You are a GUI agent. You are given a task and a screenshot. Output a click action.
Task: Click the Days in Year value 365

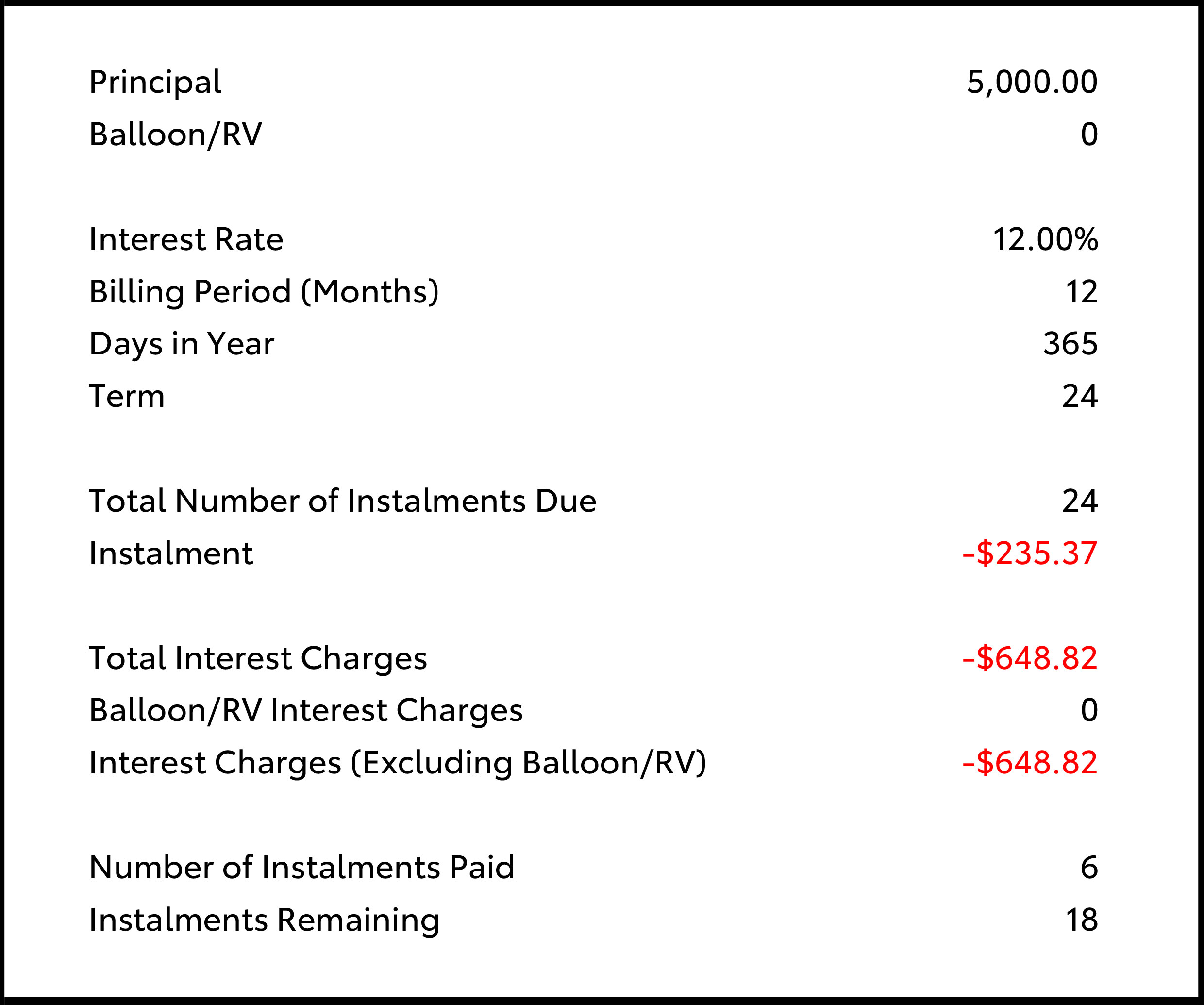click(1070, 343)
